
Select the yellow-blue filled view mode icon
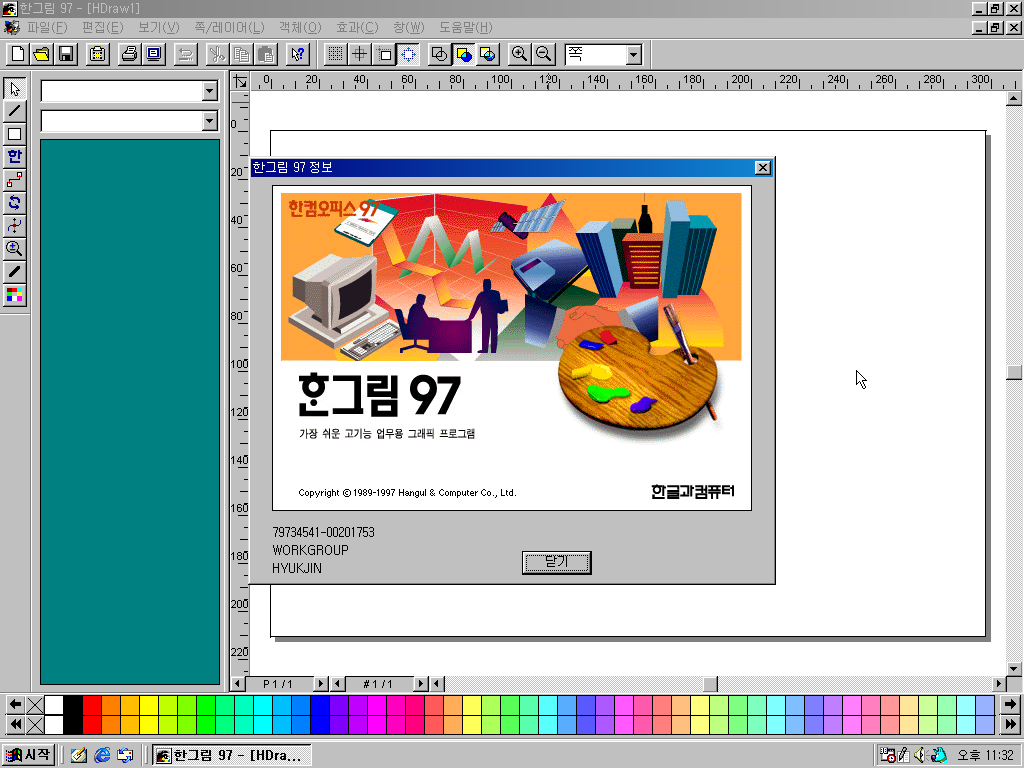[464, 54]
